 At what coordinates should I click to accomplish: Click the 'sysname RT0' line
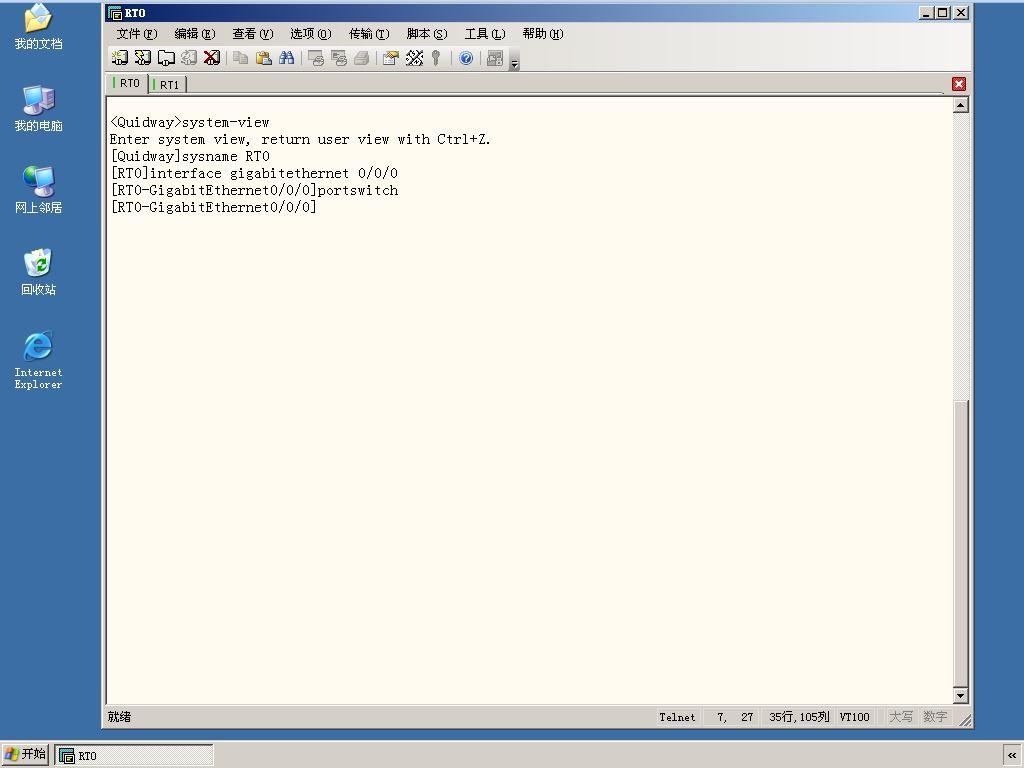click(190, 156)
